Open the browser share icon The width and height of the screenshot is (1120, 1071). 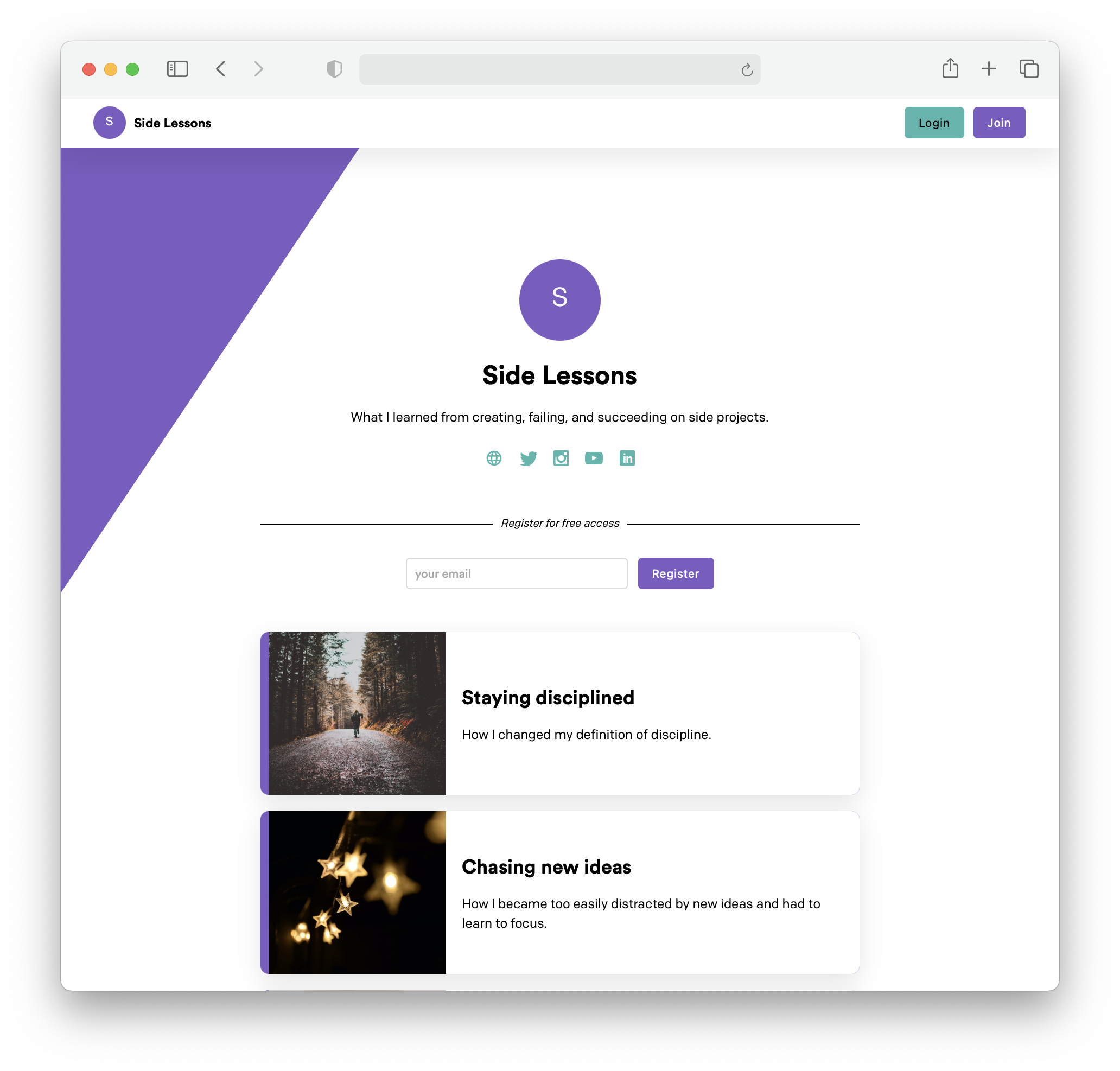coord(950,68)
